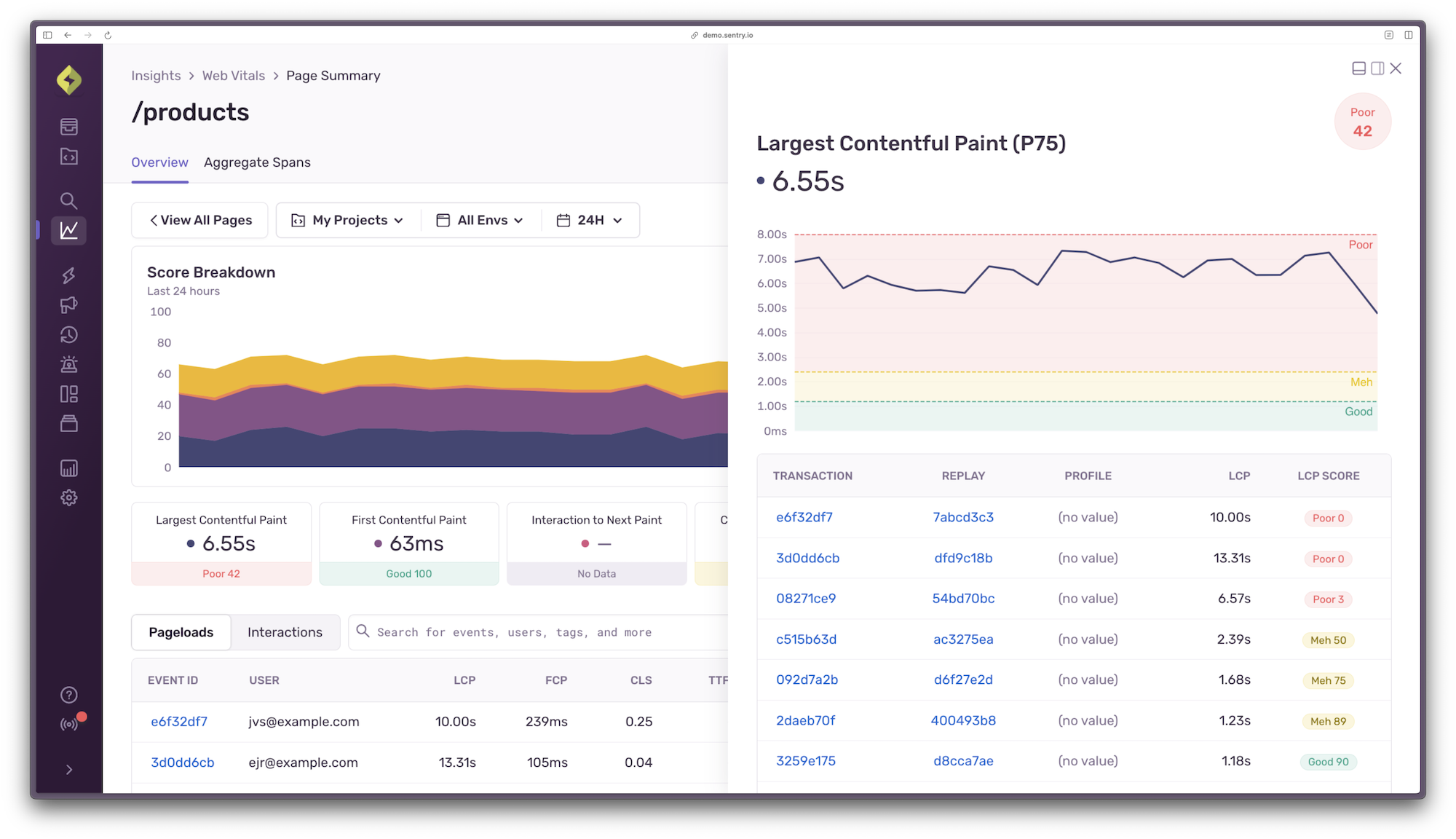Open the All Envs environment dropdown
This screenshot has height=839, width=1456.
tap(480, 220)
